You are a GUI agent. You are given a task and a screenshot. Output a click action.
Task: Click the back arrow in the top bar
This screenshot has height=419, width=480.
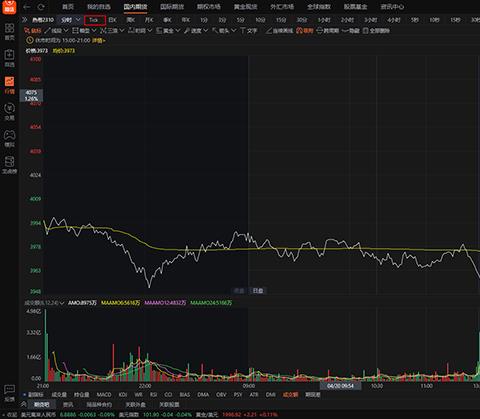27,7
